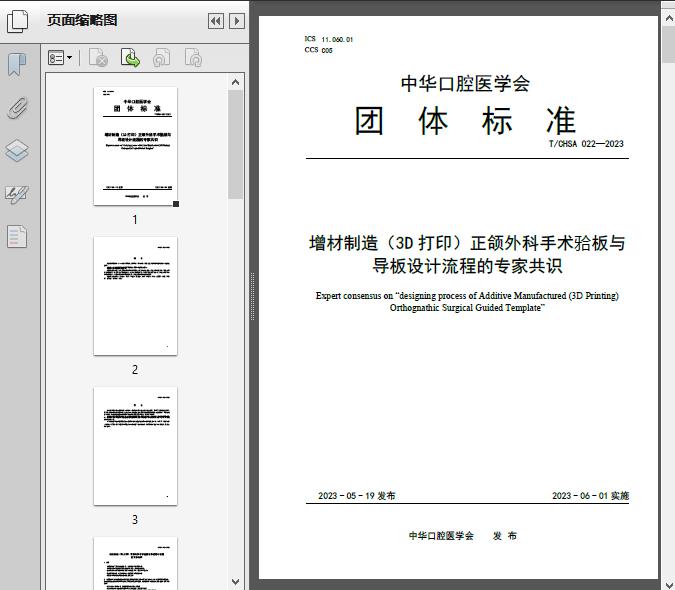The image size is (675, 590).
Task: Click the English line 'Orthognathic Surgical Guided Template'
Action: (467, 308)
